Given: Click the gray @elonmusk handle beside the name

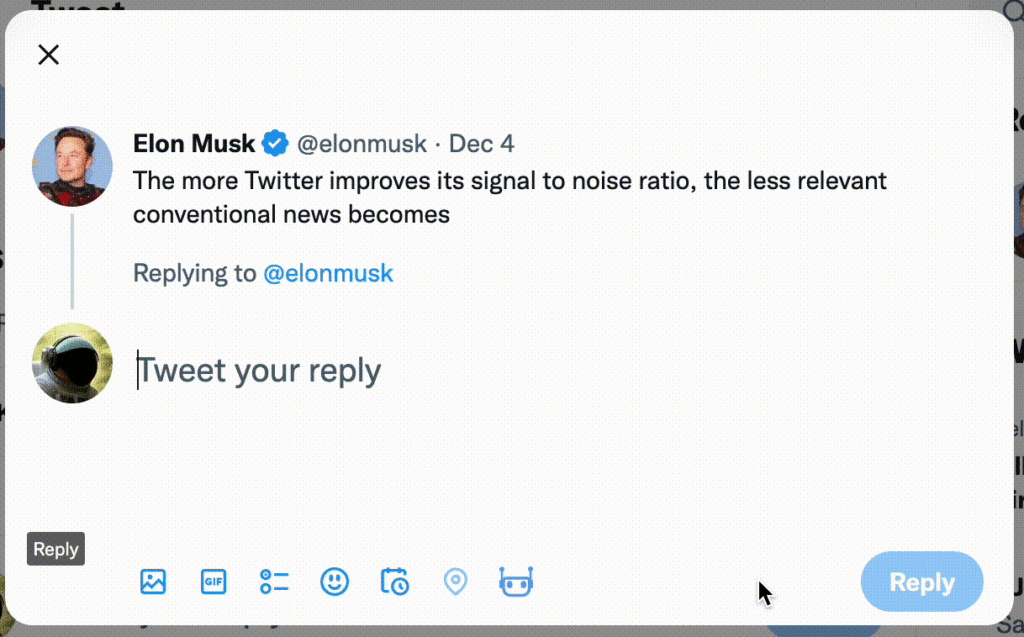Looking at the screenshot, I should pos(361,144).
